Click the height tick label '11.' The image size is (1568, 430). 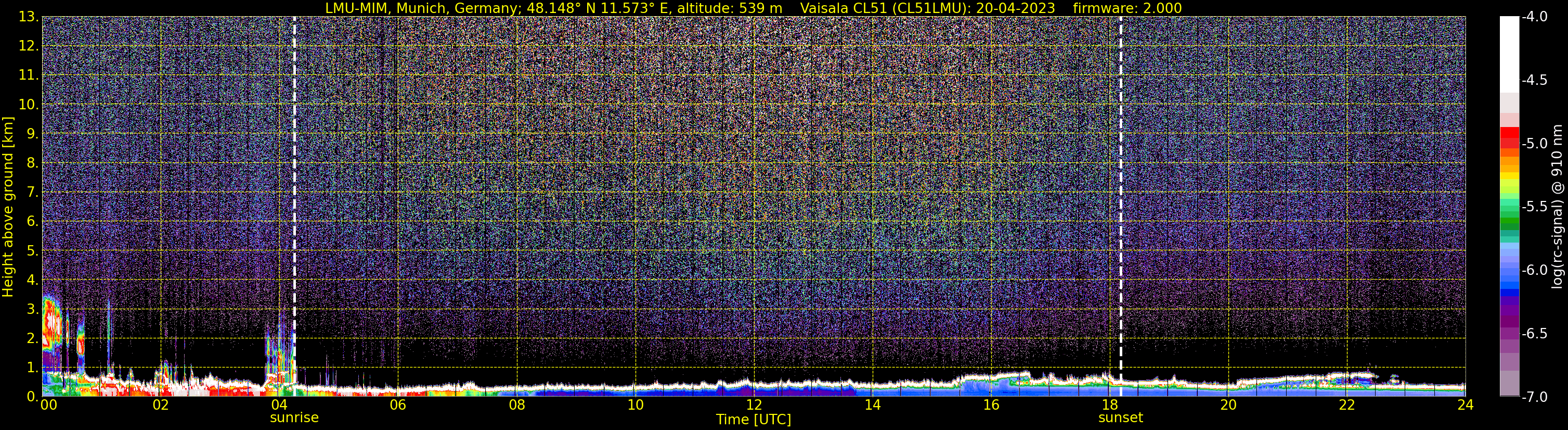click(x=29, y=75)
